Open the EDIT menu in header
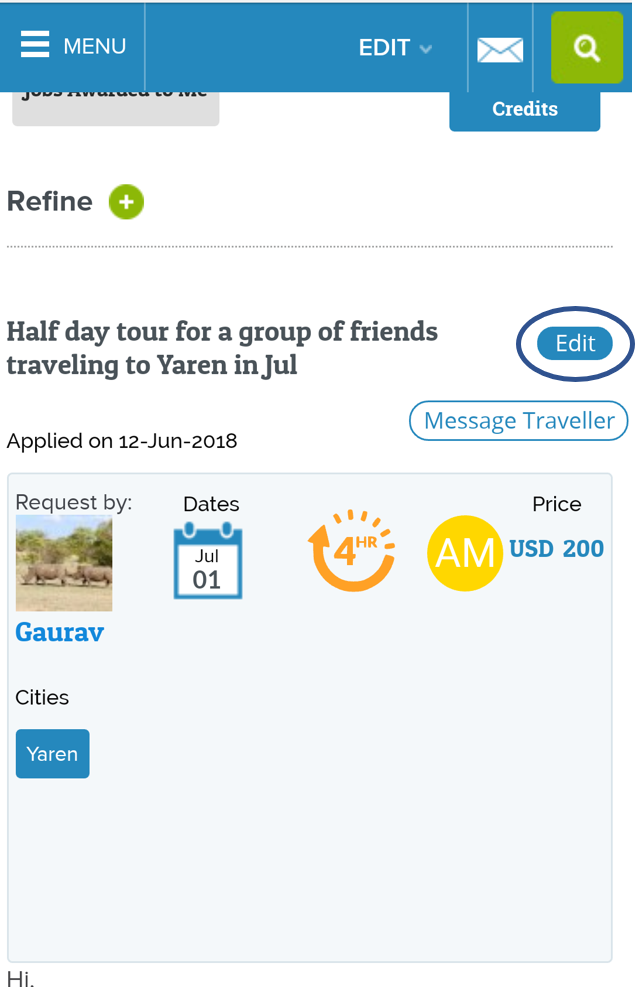 pyautogui.click(x=385, y=48)
